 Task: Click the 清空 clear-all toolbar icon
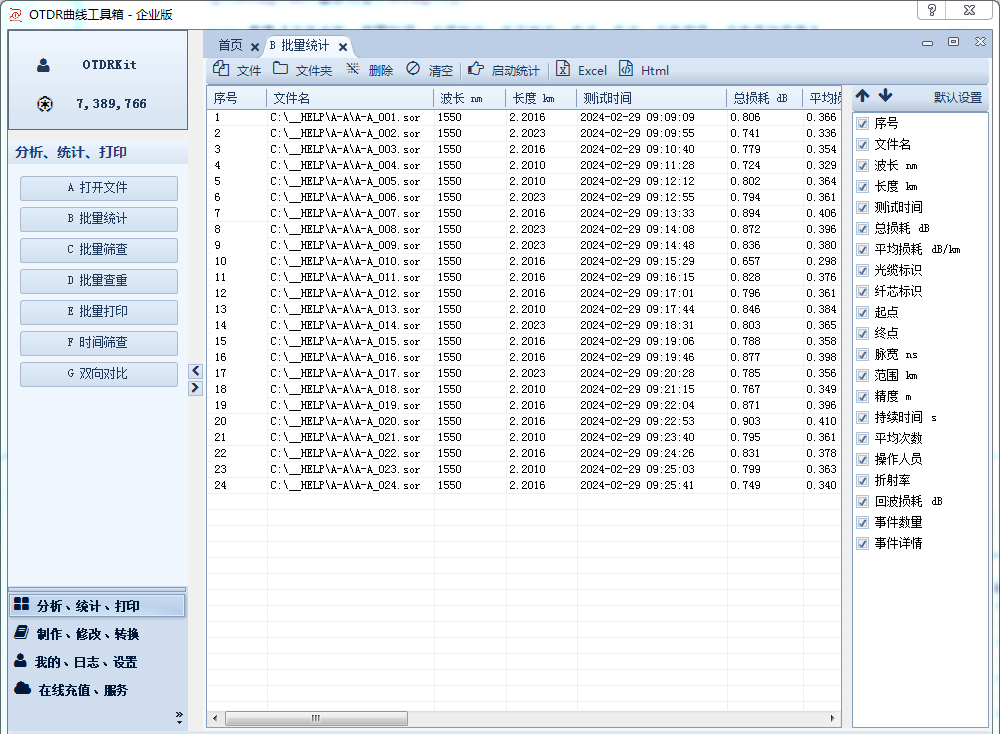pyautogui.click(x=413, y=69)
